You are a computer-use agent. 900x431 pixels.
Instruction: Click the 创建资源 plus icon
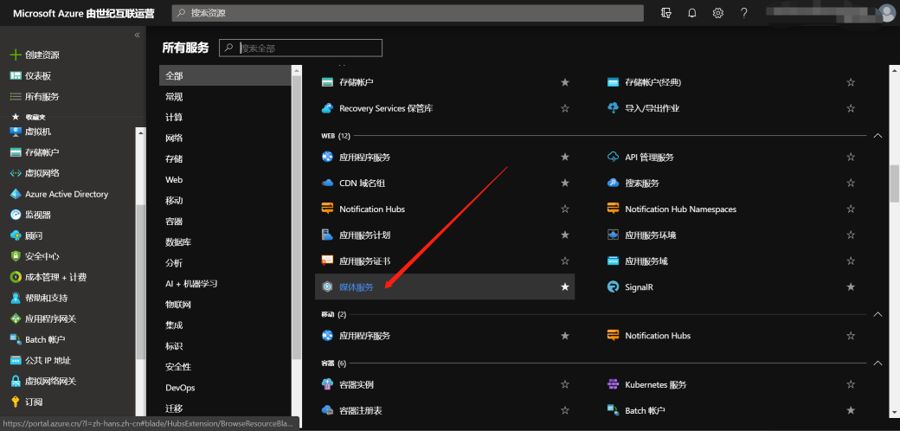point(15,55)
